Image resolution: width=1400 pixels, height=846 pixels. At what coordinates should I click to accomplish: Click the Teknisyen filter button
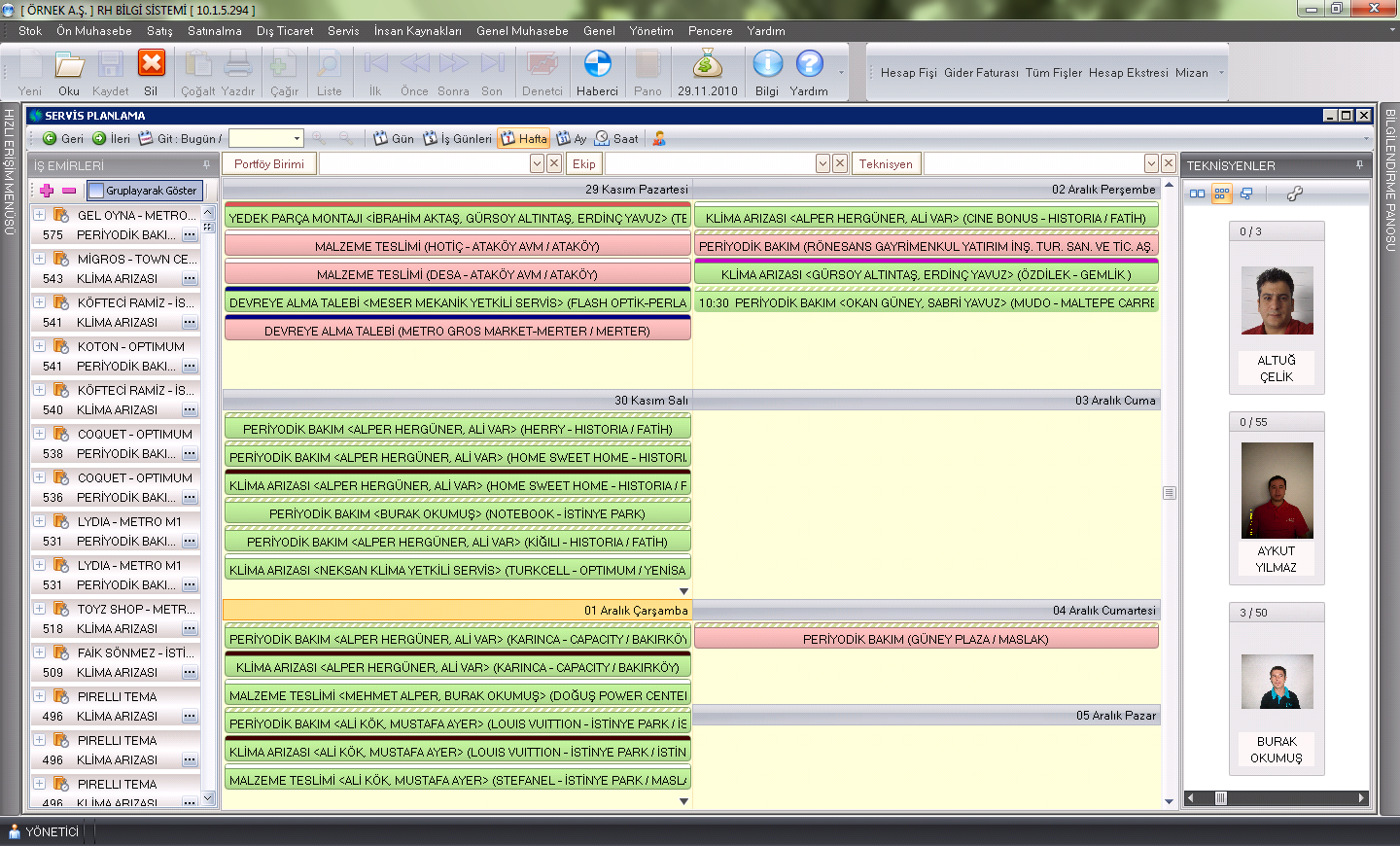886,164
